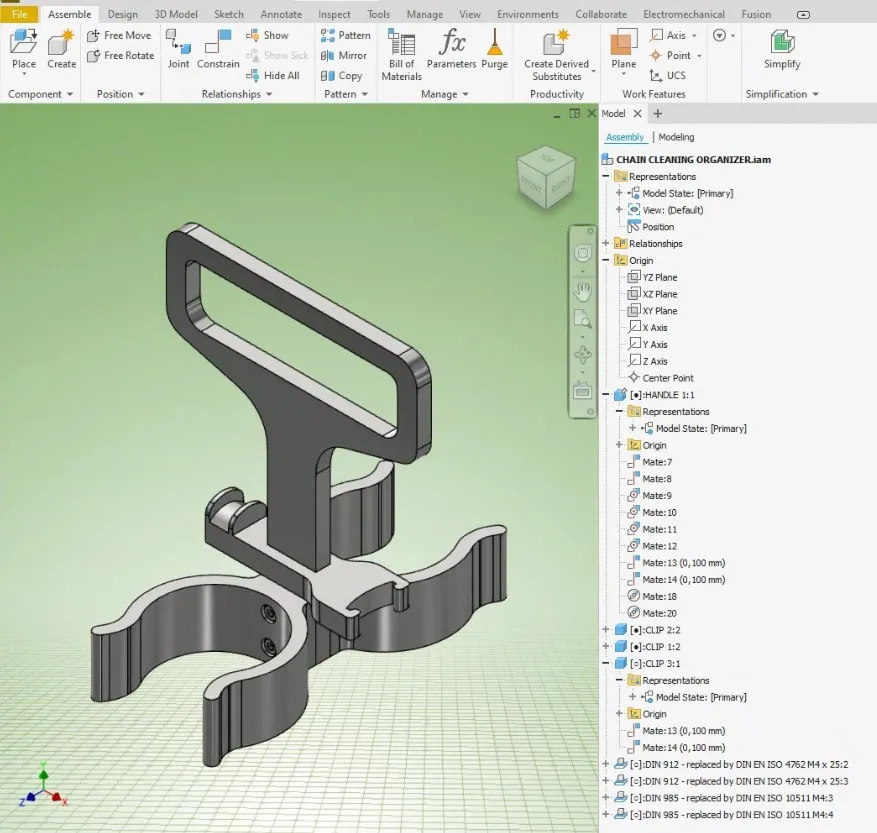Select Zoom tool in navigation bar
This screenshot has width=877, height=833.
pyautogui.click(x=583, y=319)
